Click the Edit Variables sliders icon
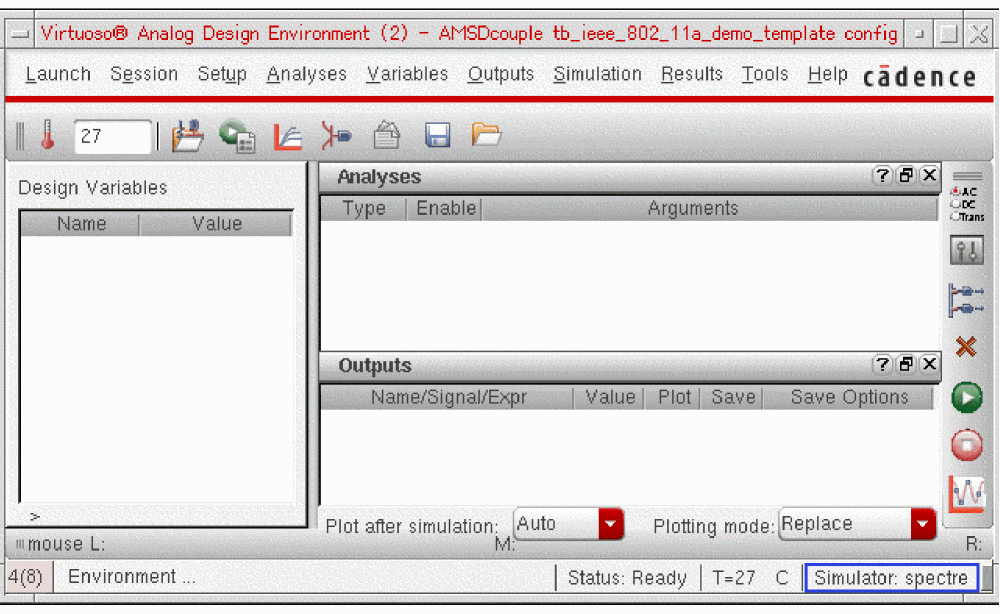 [x=967, y=251]
